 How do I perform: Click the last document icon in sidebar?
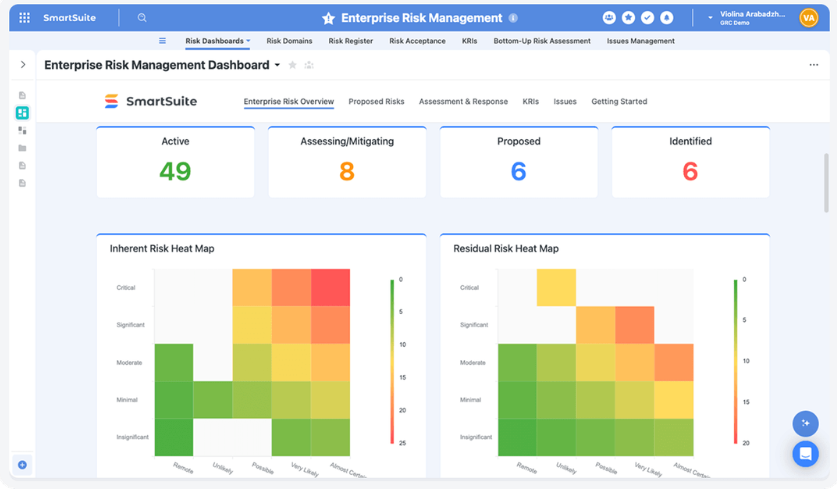[22, 183]
